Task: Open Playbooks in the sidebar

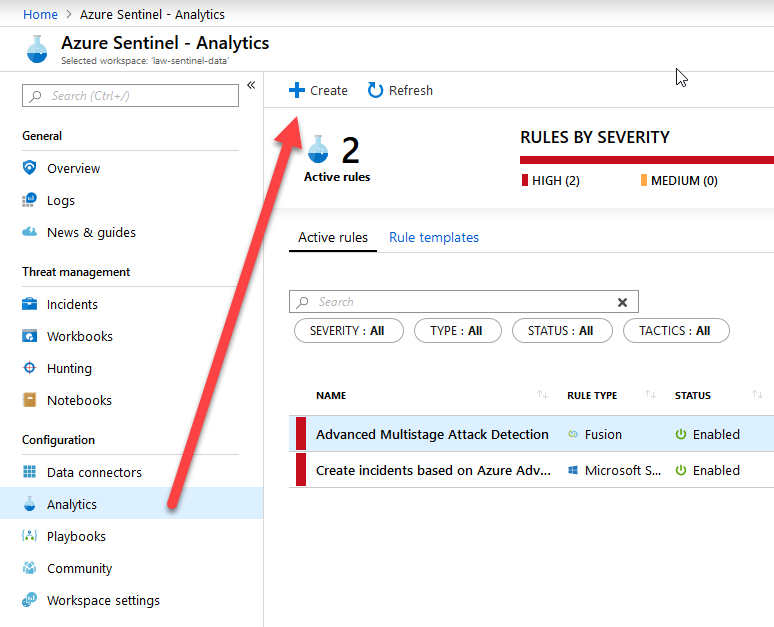Action: point(76,536)
